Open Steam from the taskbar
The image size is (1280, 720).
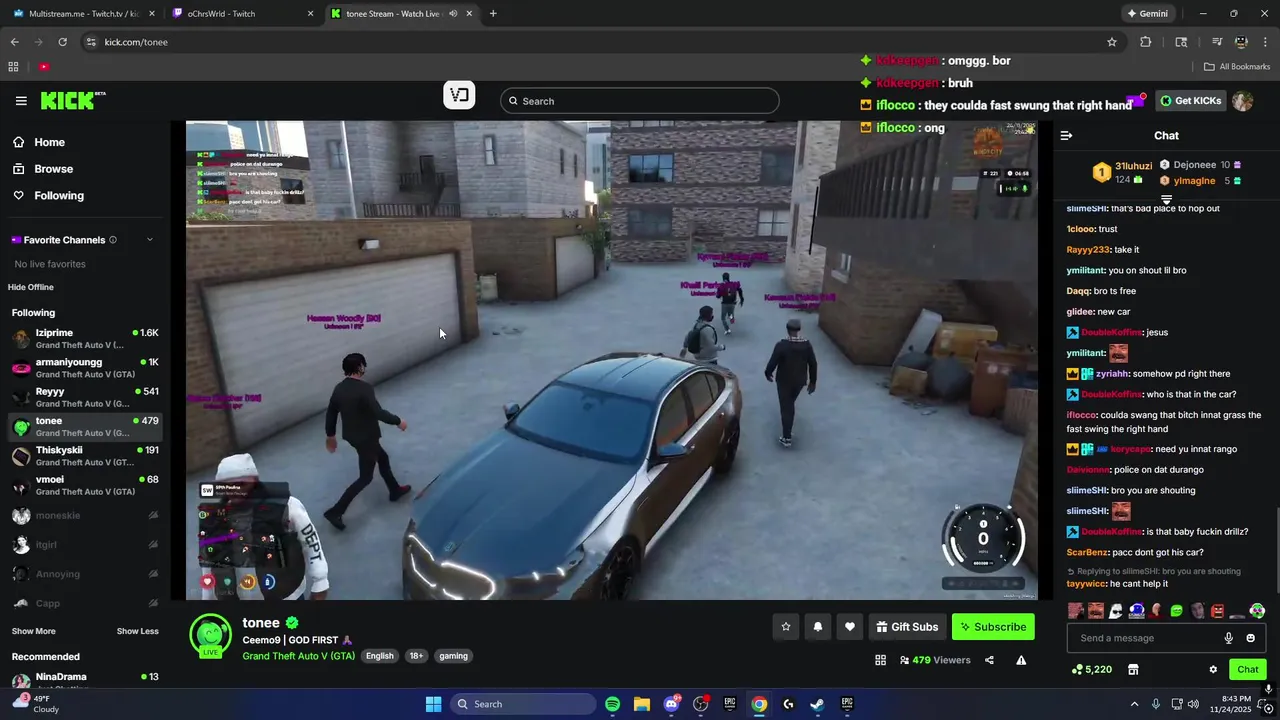817,704
